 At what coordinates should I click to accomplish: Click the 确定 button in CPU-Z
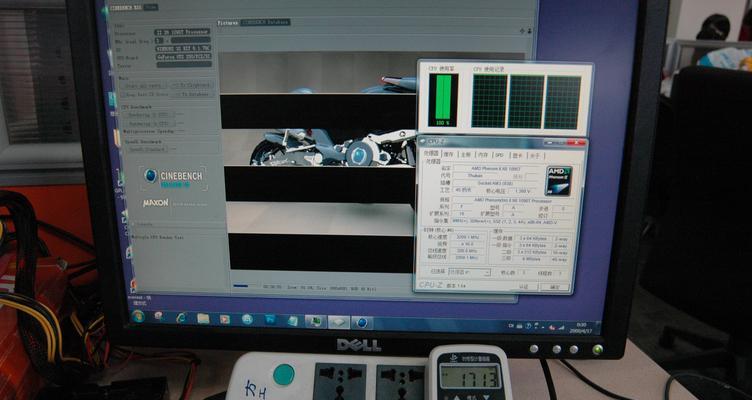click(x=555, y=287)
